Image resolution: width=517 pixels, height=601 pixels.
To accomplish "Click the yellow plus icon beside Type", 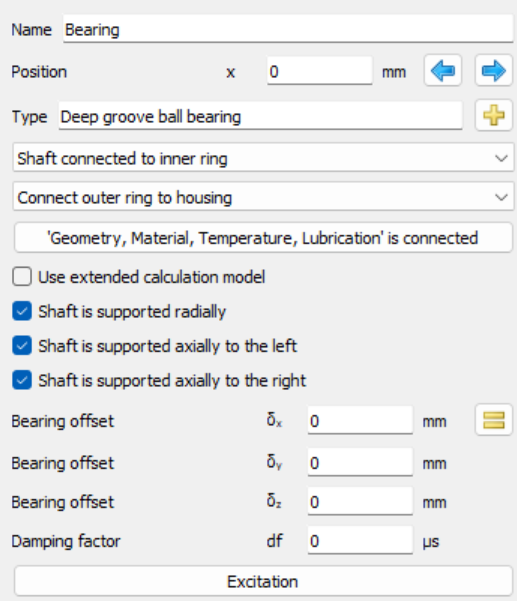I will 494,115.
